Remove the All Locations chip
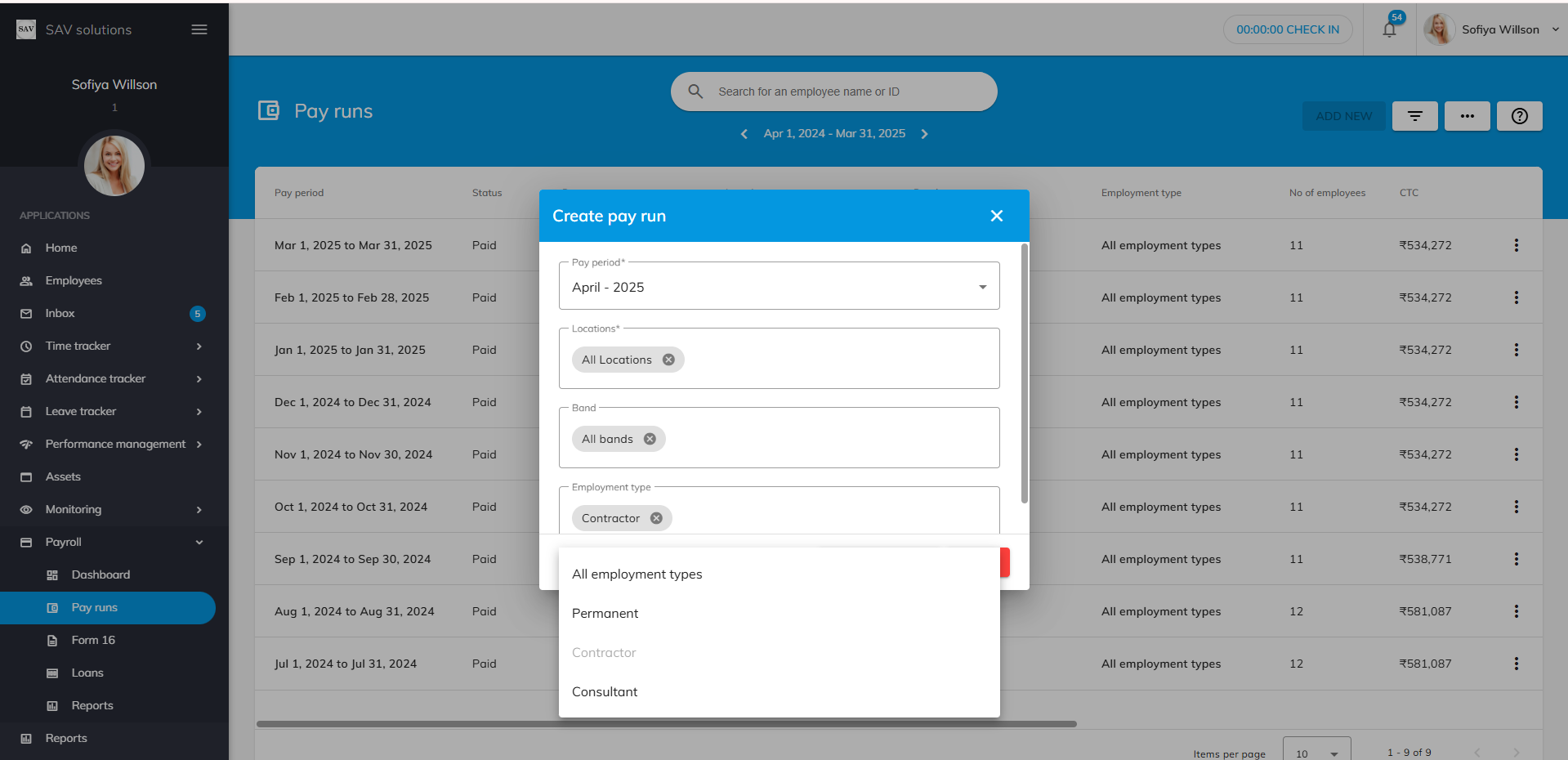 pos(668,360)
